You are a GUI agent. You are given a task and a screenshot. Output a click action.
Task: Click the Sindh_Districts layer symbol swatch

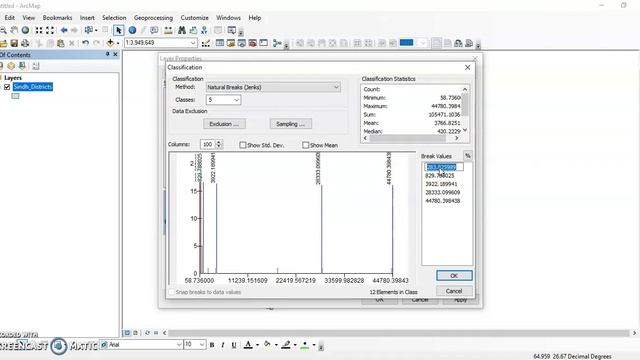[x=15, y=96]
